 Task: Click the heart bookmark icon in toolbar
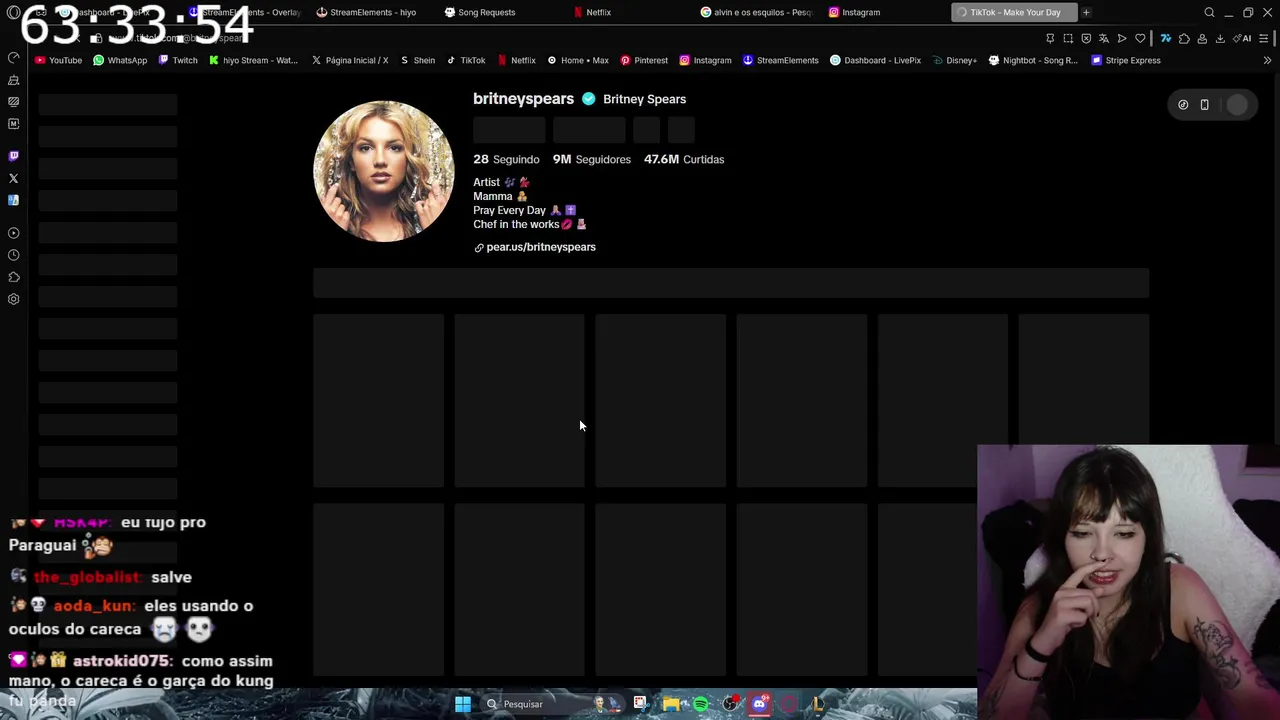tap(1140, 38)
